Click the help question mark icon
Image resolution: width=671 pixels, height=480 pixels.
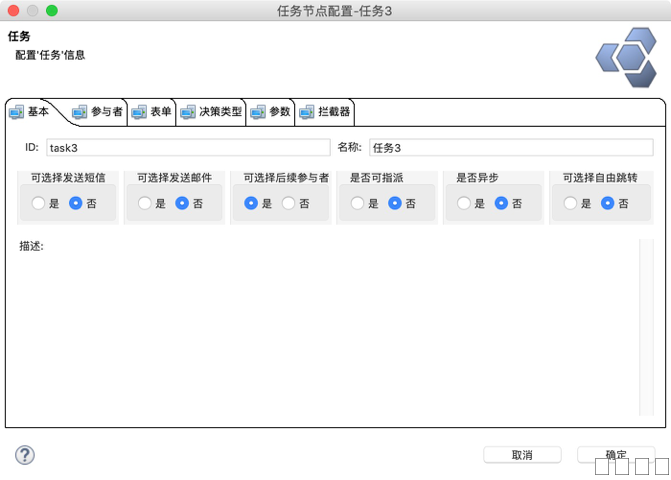25,455
